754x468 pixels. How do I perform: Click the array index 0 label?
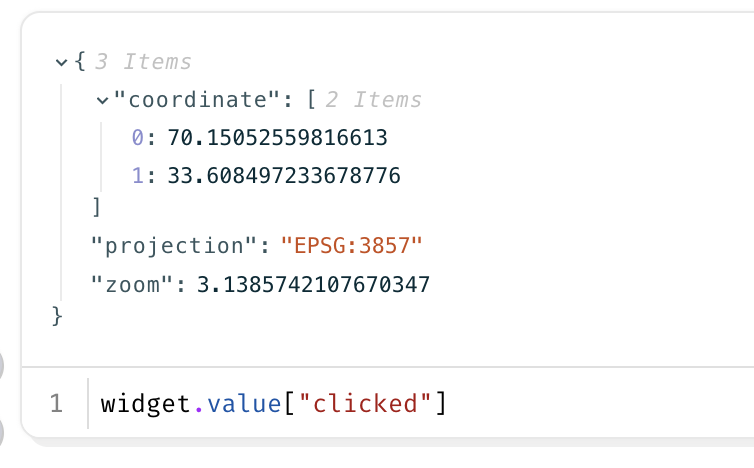(x=138, y=138)
